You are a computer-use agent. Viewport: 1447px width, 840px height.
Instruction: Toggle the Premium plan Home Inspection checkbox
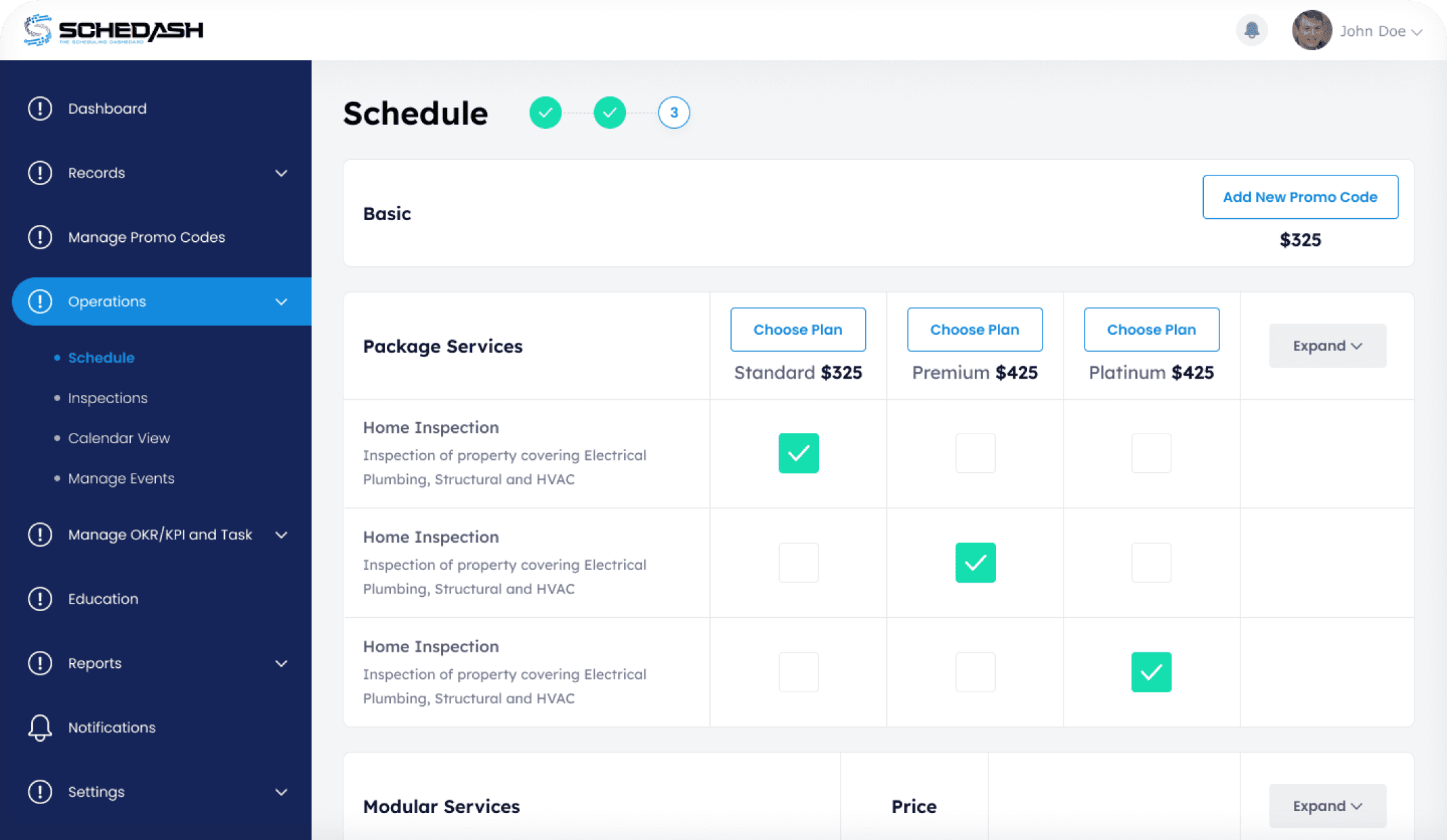975,453
